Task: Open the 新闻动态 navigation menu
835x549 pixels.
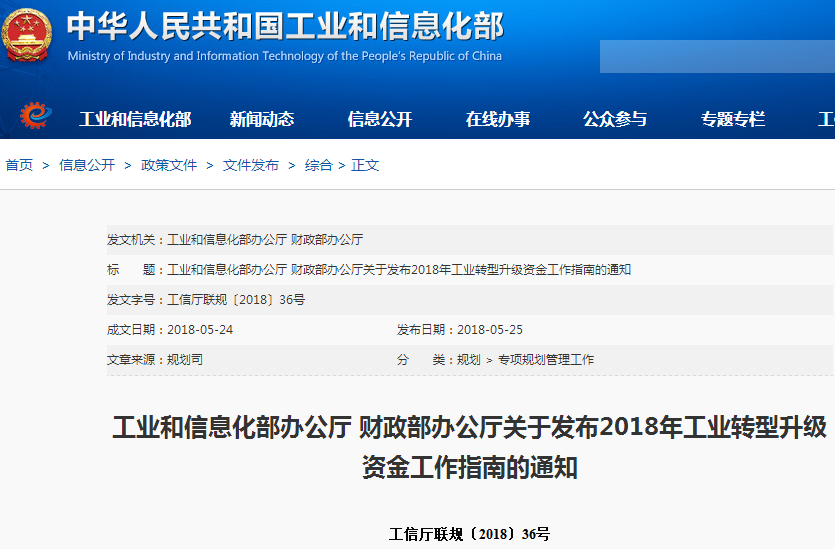Action: click(262, 119)
